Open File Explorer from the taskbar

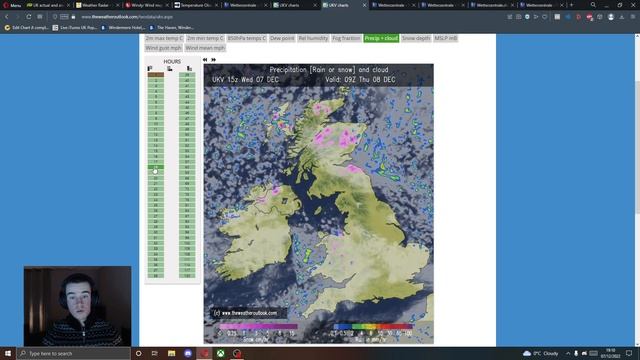coord(171,353)
